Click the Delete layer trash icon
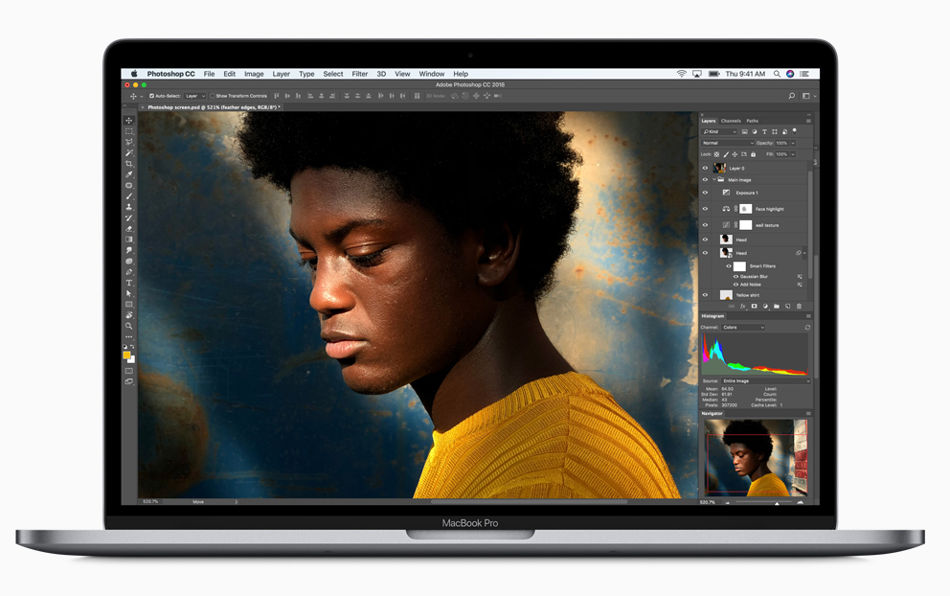The width and height of the screenshot is (950, 596). (799, 306)
